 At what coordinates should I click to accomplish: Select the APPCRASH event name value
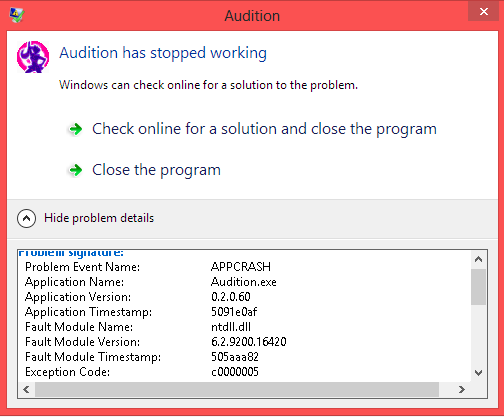click(241, 267)
